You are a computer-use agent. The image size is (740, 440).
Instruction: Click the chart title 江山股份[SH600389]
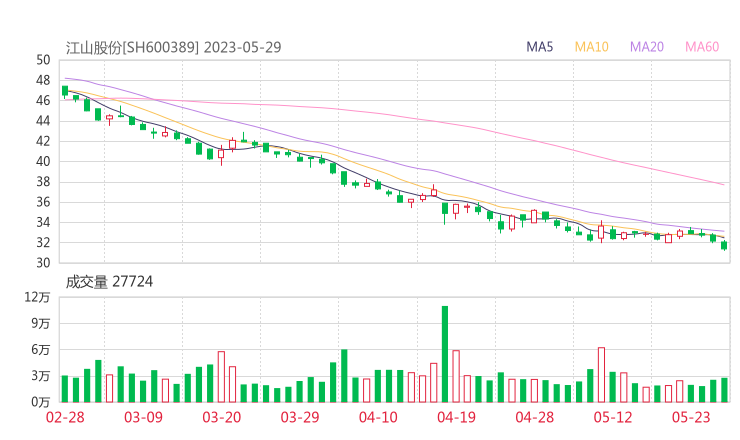[132, 48]
